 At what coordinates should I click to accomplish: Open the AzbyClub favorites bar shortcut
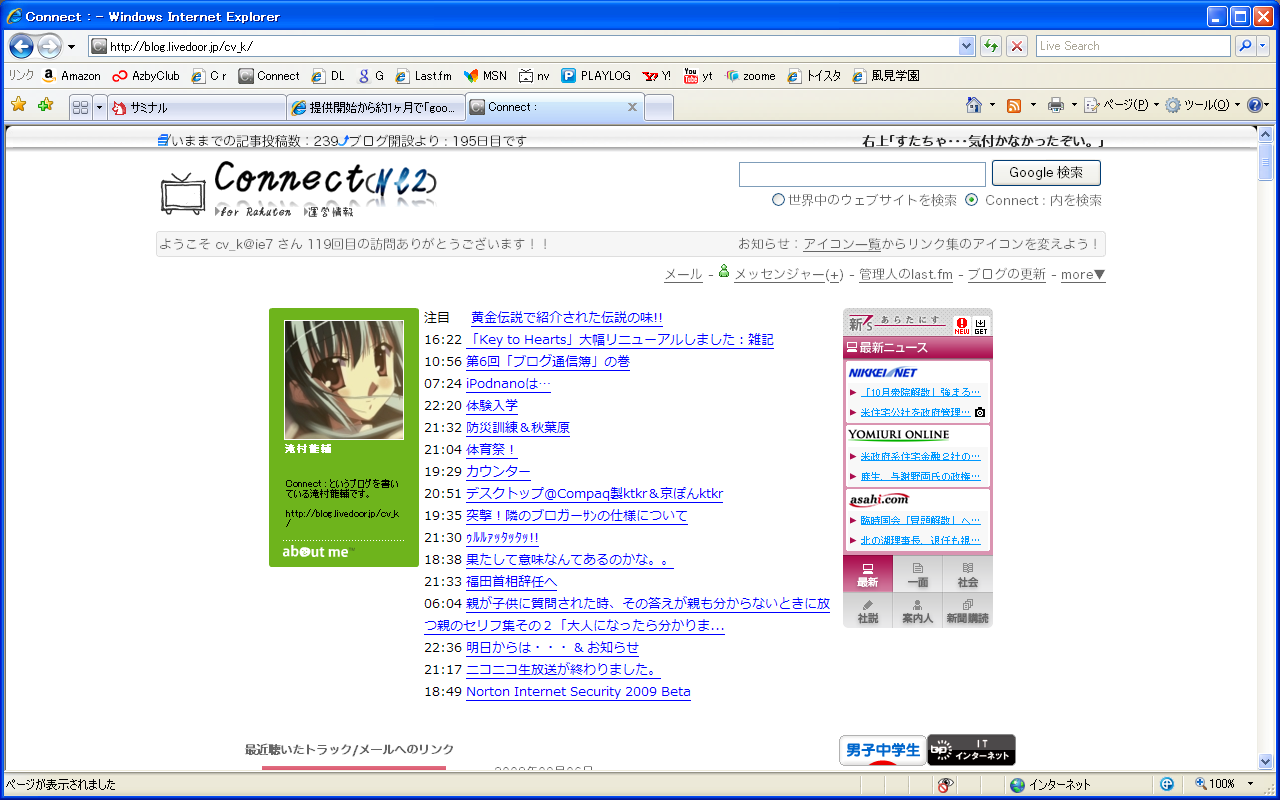(146, 75)
